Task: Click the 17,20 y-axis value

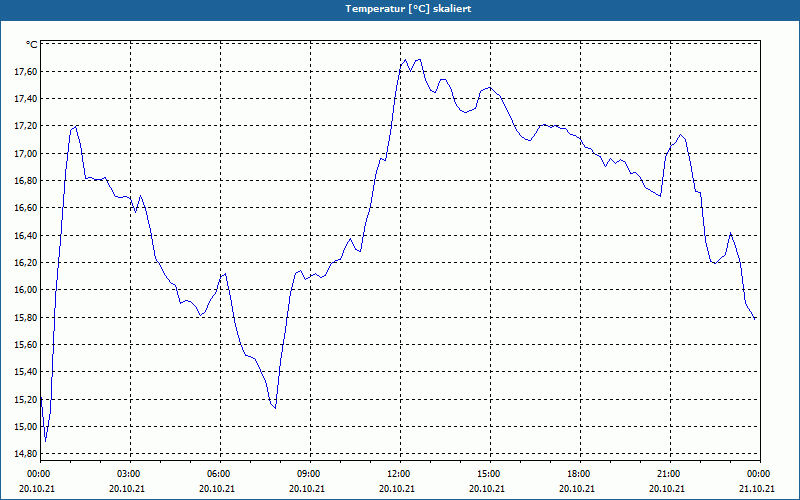Action: 26,127
